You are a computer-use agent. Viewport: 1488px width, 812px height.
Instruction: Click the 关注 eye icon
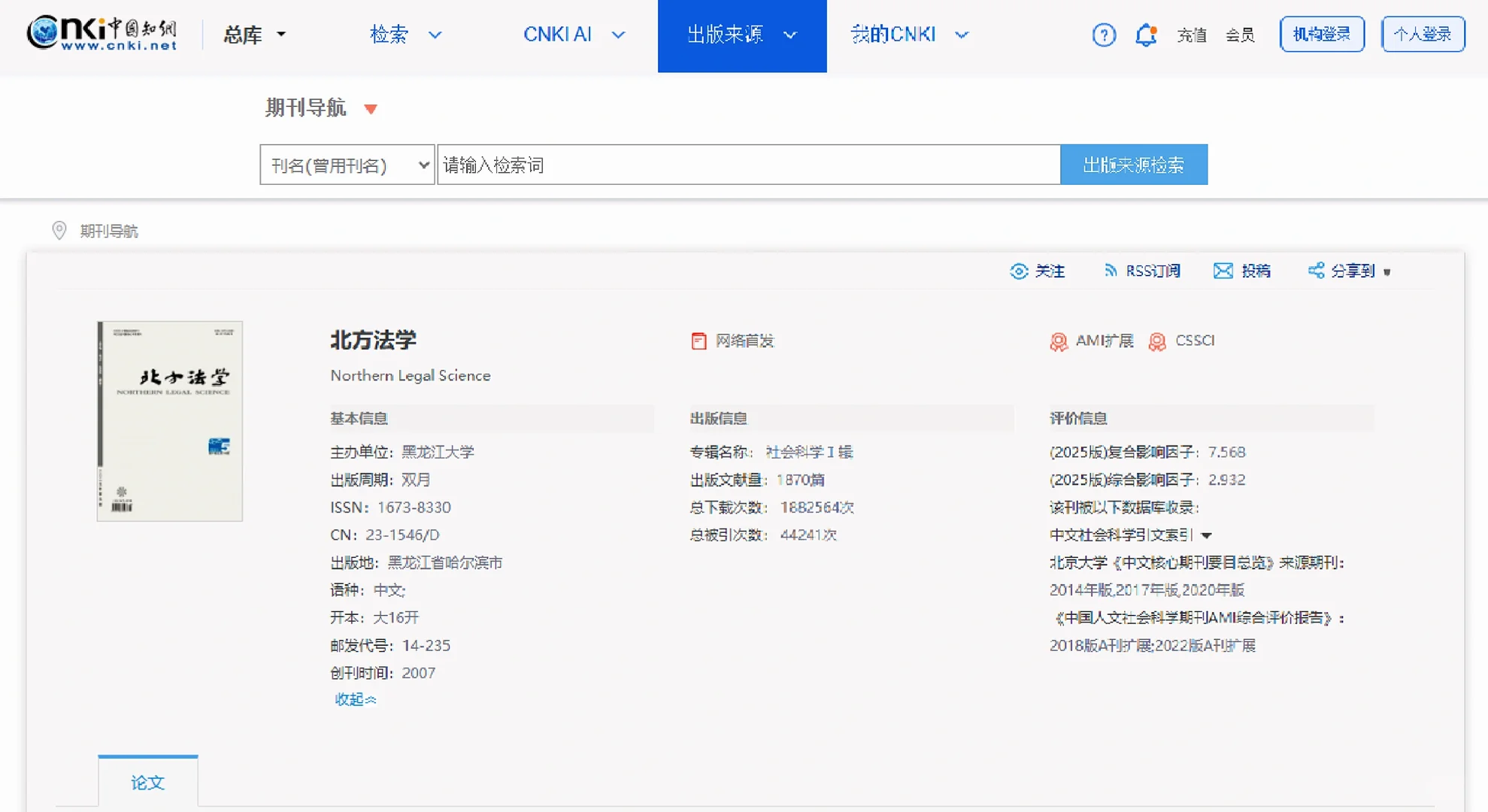[1019, 271]
